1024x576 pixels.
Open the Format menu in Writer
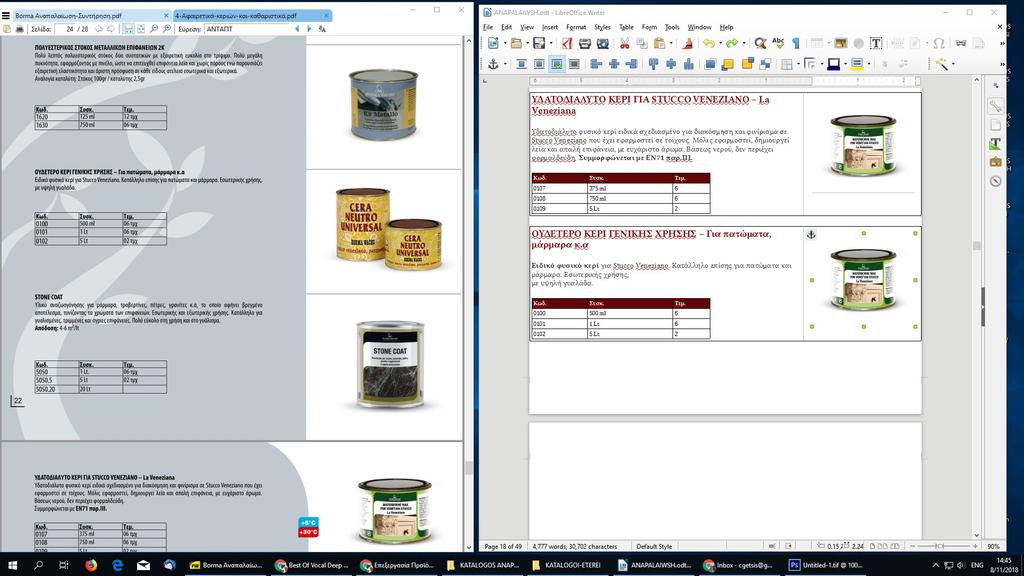575,27
